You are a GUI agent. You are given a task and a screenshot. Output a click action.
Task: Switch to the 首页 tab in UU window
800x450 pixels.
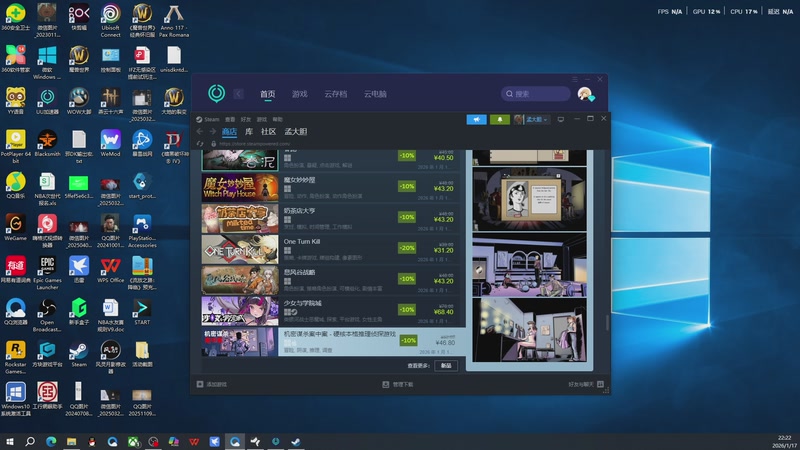(267, 94)
